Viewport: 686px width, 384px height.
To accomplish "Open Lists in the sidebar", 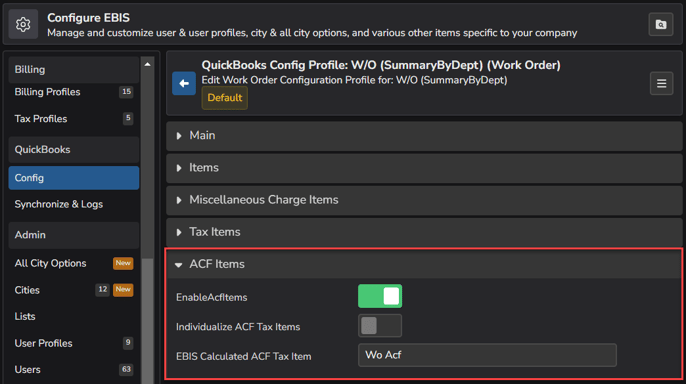I will (74, 316).
